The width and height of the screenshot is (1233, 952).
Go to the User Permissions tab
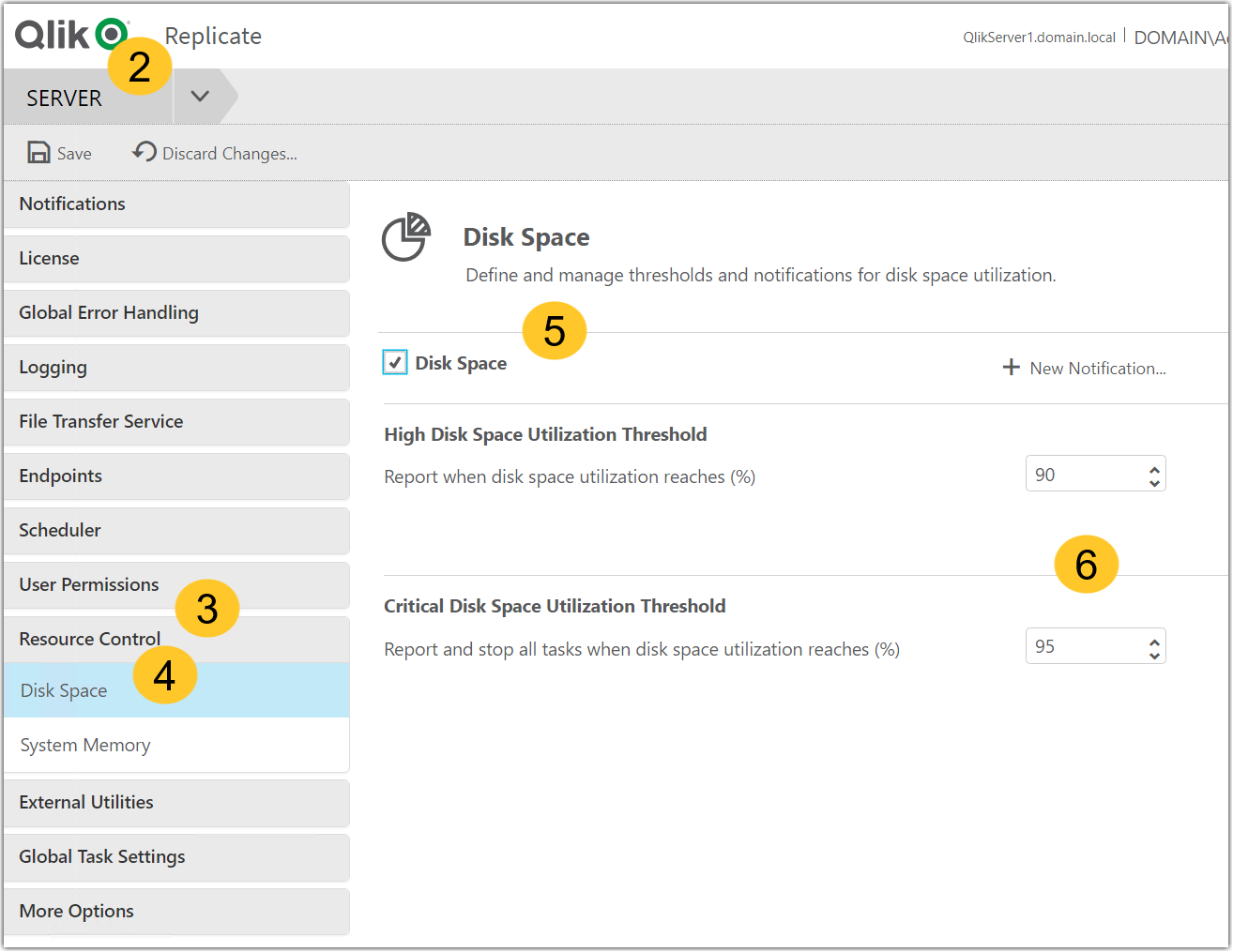click(89, 584)
